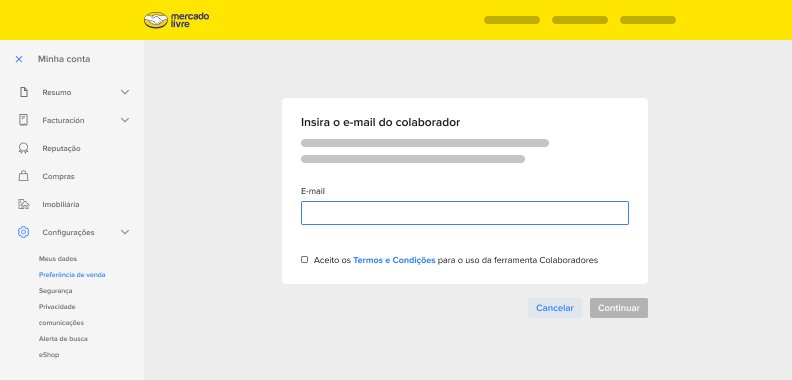Click the Configurações gear icon
Viewport: 792px width, 380px height.
click(x=23, y=232)
